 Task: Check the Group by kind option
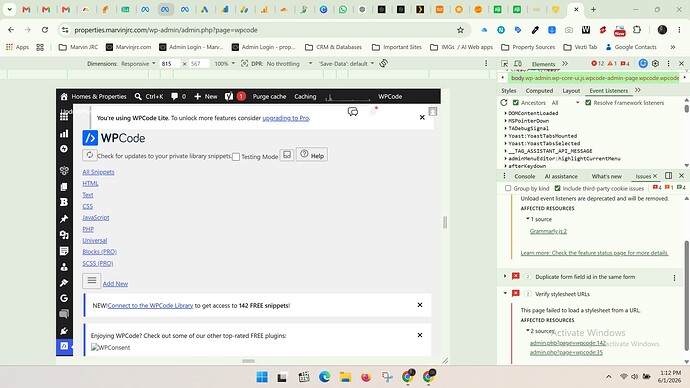[x=508, y=188]
